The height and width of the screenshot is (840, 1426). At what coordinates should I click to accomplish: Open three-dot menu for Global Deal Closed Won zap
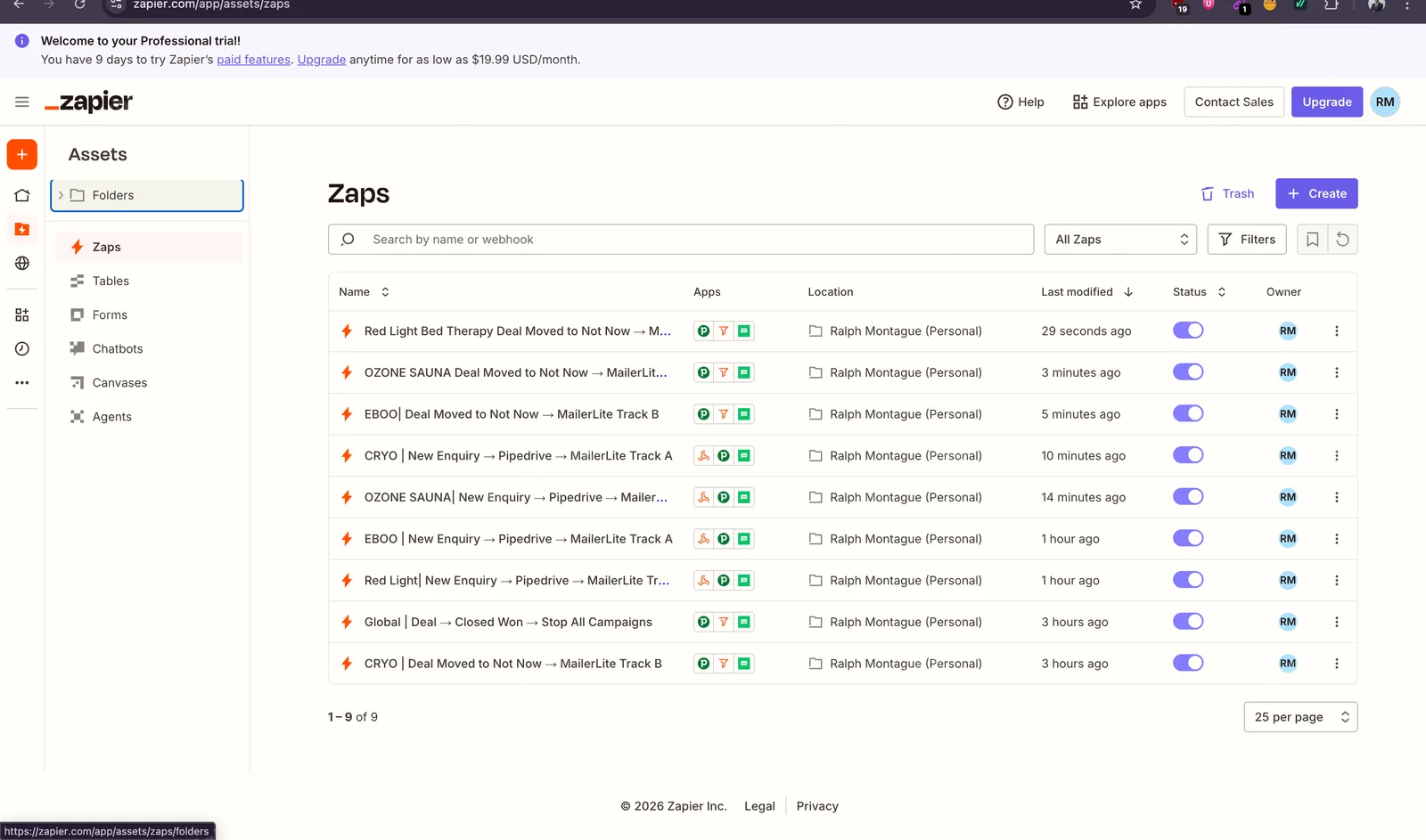(x=1336, y=622)
